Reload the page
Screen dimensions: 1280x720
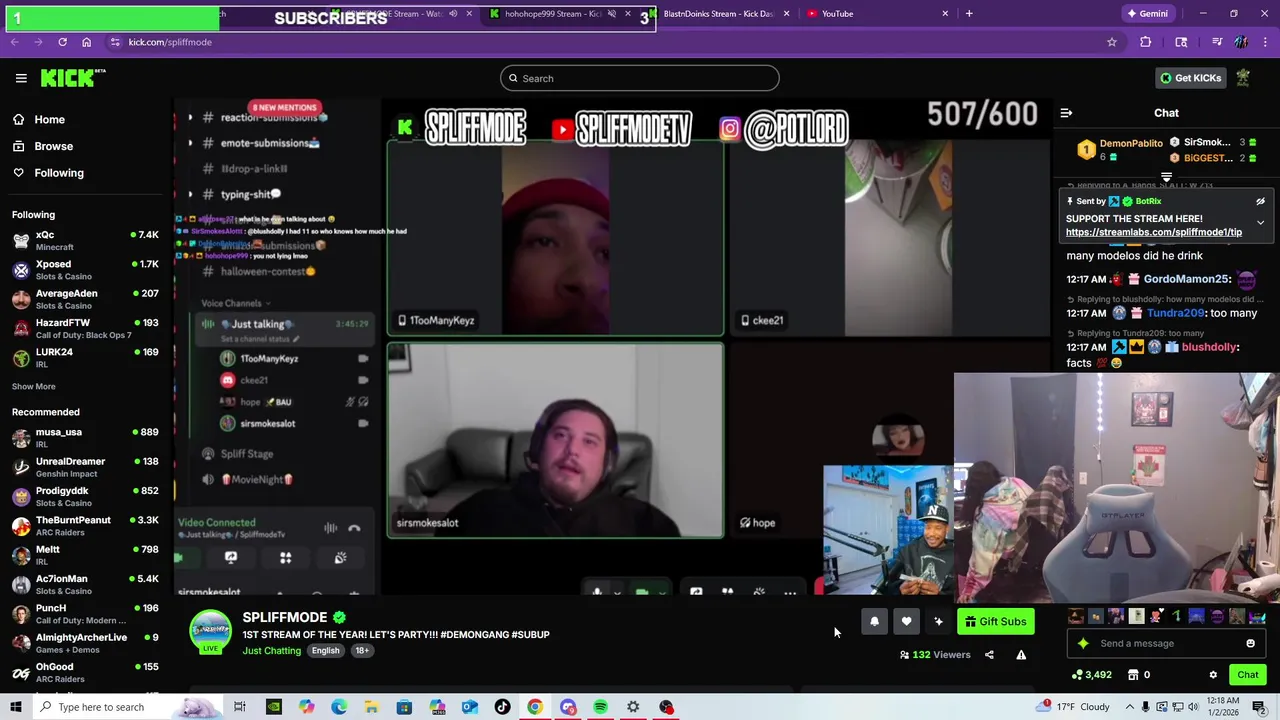point(62,42)
